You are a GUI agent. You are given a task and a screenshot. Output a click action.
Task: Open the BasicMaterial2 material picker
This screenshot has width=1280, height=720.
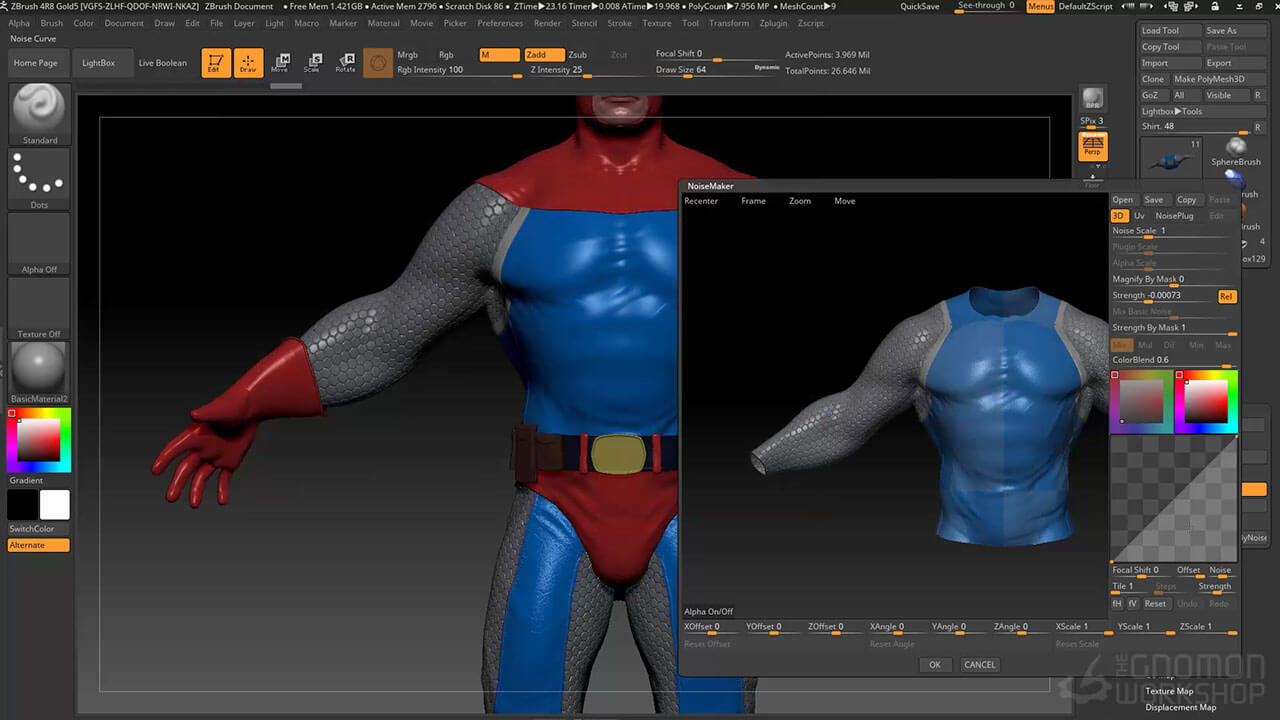pos(40,372)
